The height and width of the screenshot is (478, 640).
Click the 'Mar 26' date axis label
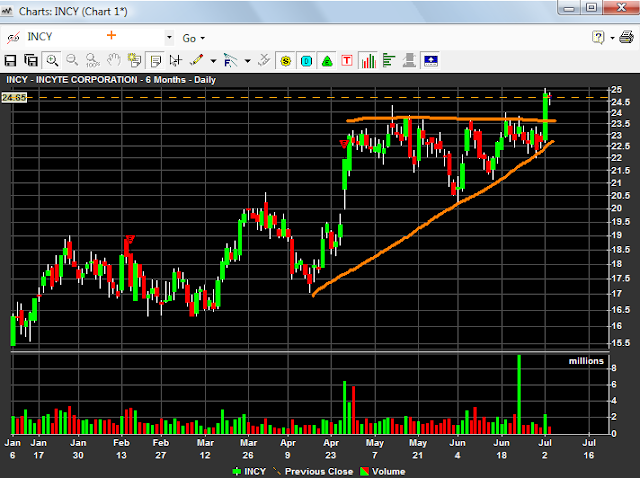click(x=248, y=449)
